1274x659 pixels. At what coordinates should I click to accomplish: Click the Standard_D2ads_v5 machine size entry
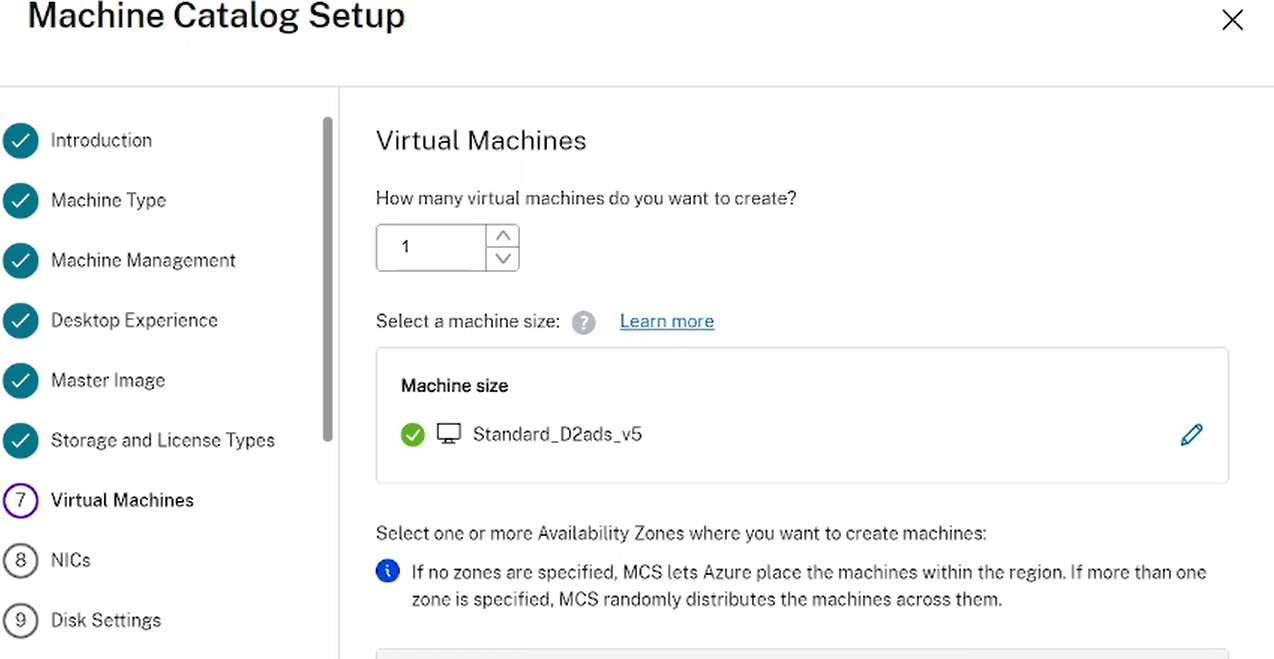pos(557,434)
